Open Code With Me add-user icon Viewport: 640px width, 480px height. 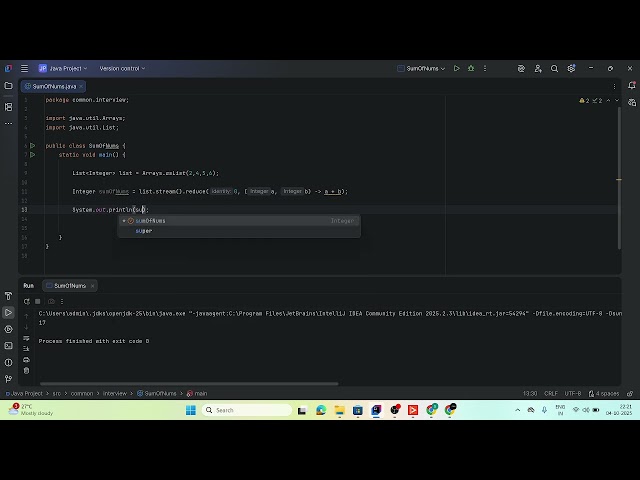click(538, 69)
